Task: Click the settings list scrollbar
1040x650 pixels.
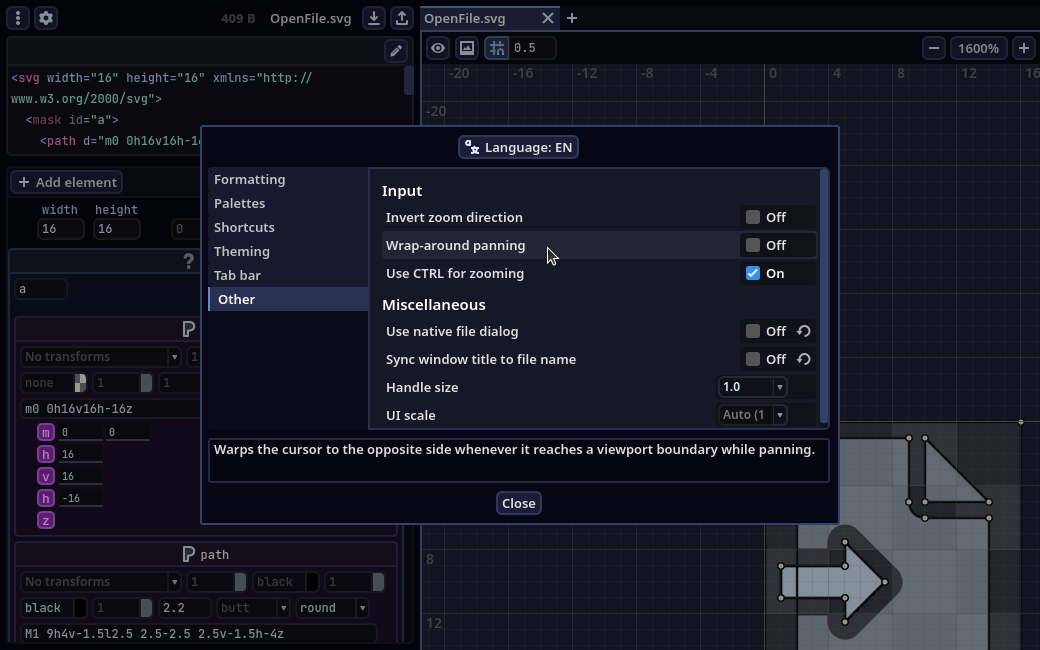Action: point(824,296)
